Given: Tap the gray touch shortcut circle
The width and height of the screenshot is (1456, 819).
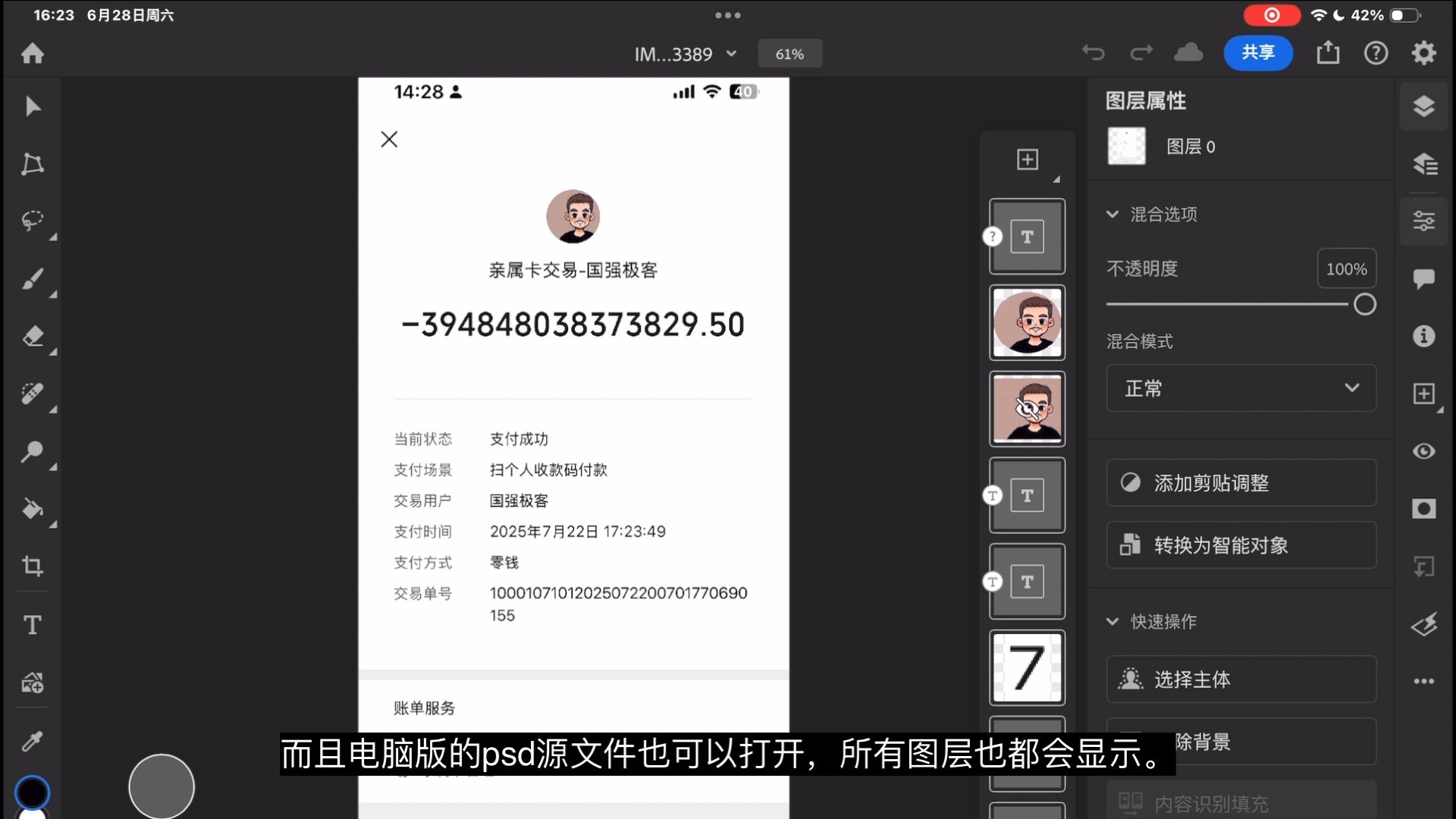Looking at the screenshot, I should pyautogui.click(x=162, y=786).
